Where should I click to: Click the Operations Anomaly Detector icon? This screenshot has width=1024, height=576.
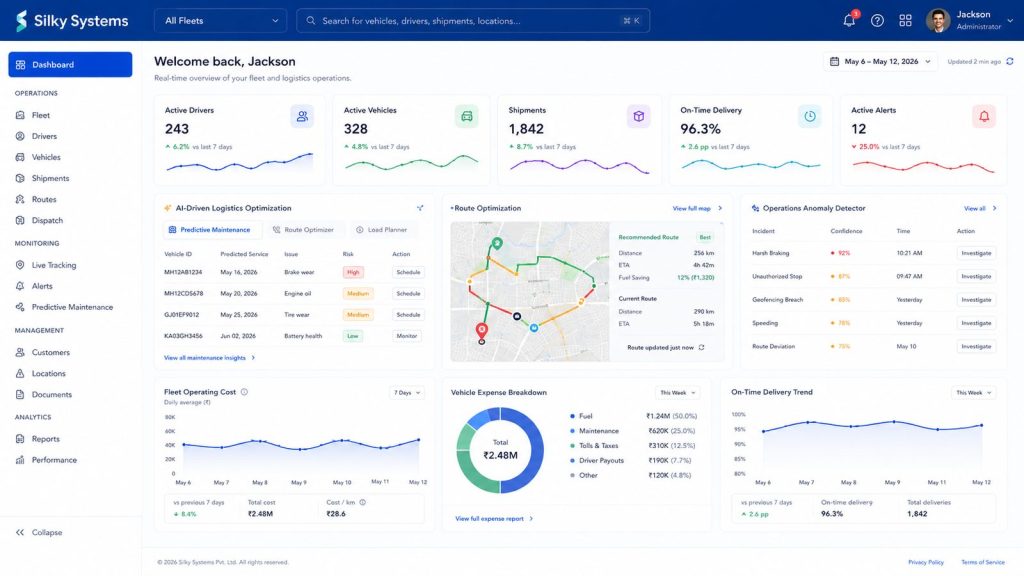pyautogui.click(x=756, y=208)
